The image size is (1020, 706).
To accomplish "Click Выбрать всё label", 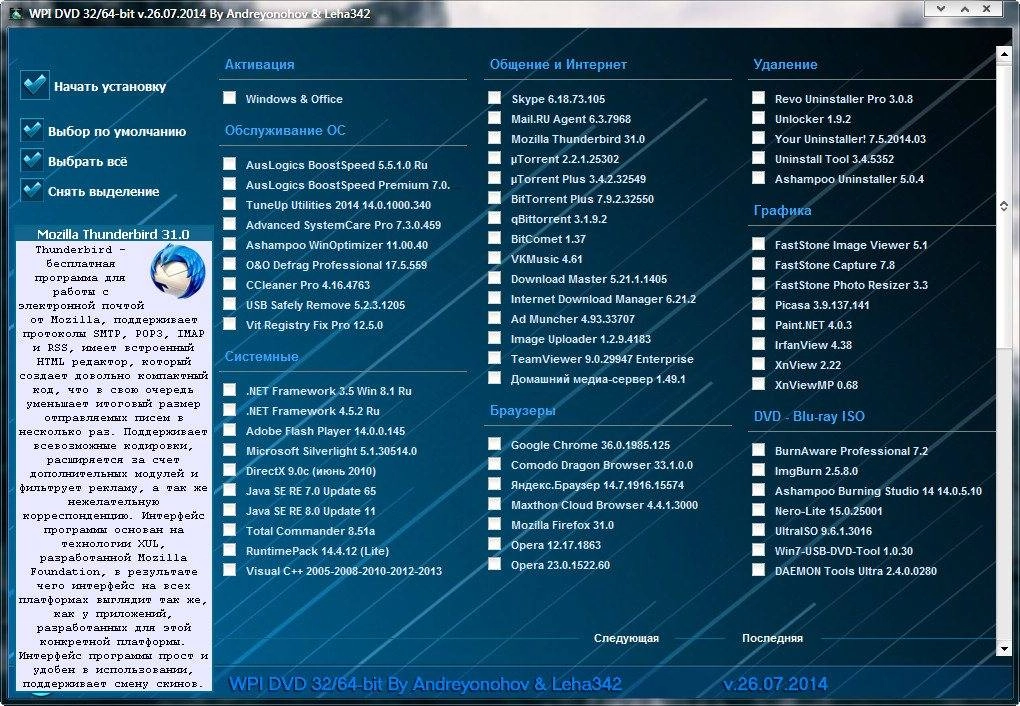I will click(88, 161).
